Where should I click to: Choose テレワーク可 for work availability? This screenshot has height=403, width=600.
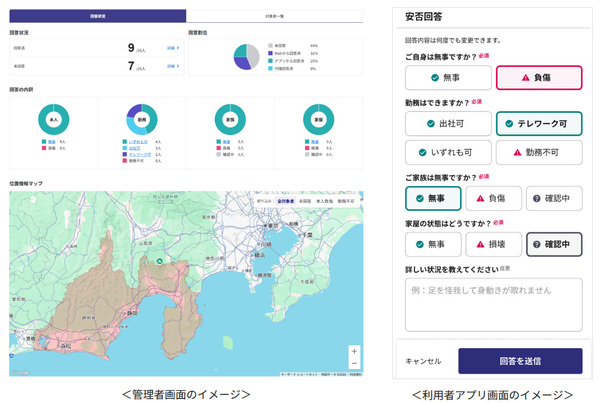coord(539,123)
